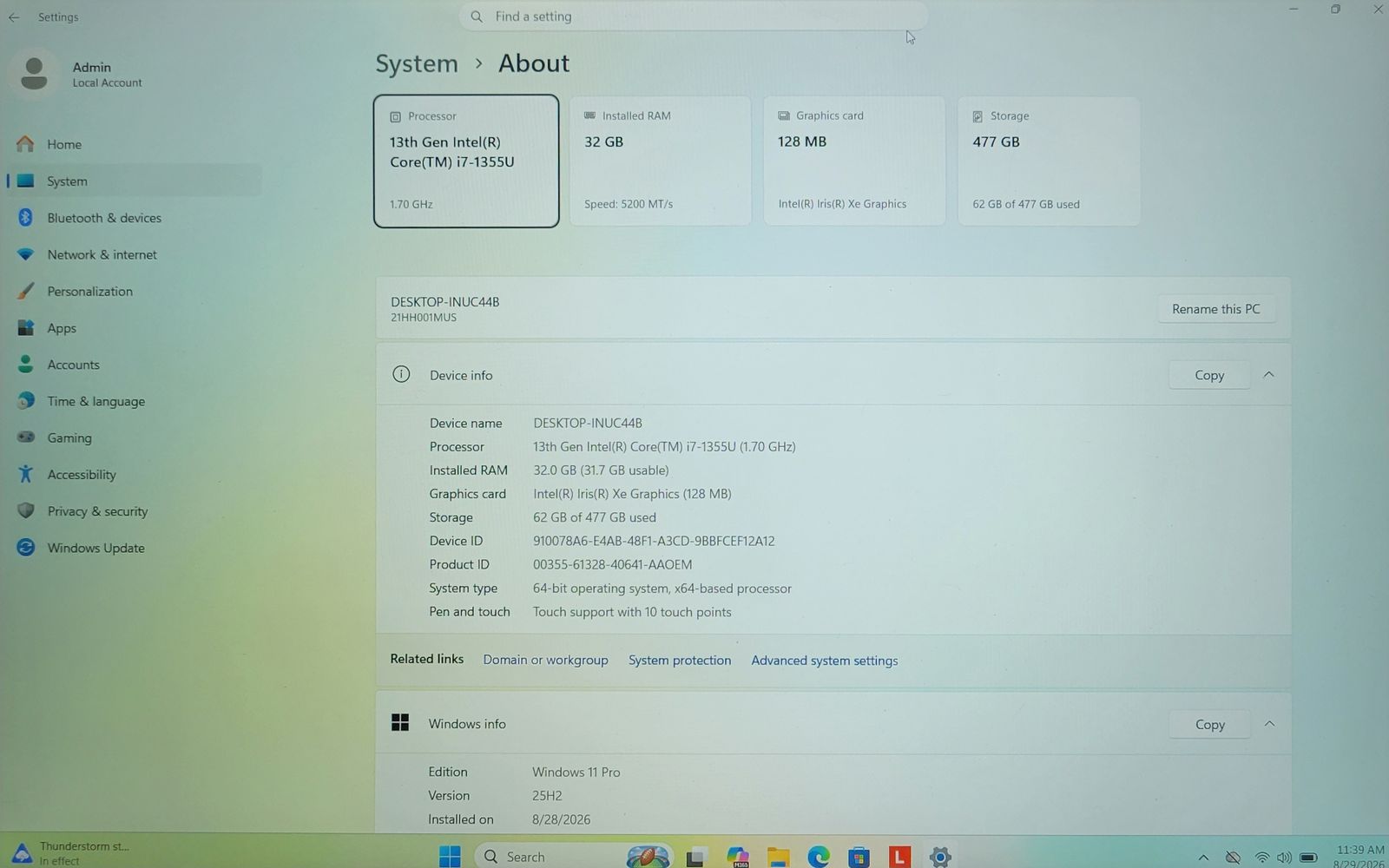Viewport: 1389px width, 868px height.
Task: Collapse the Device info section
Action: [x=1268, y=375]
